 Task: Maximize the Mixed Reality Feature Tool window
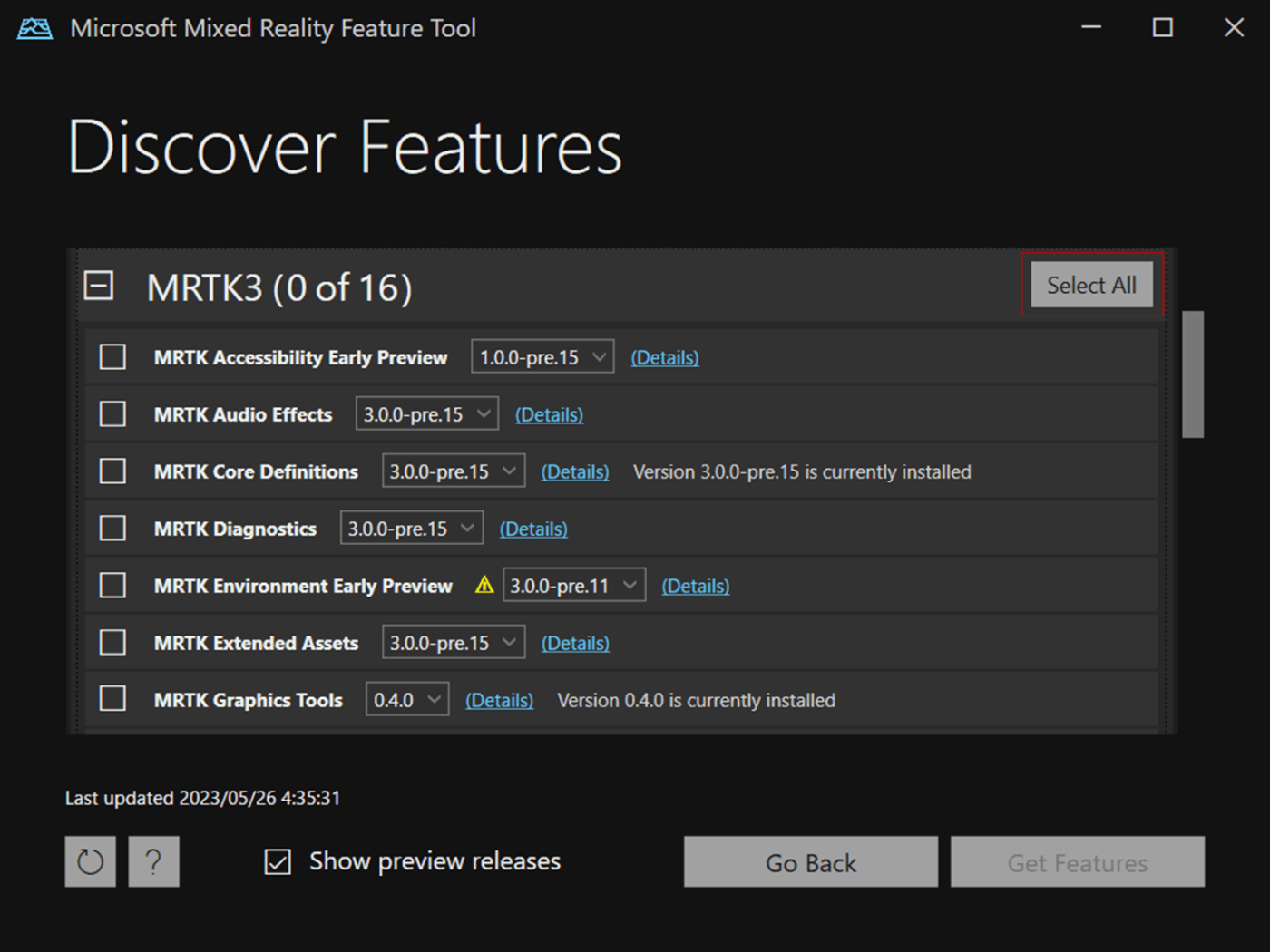[1162, 28]
